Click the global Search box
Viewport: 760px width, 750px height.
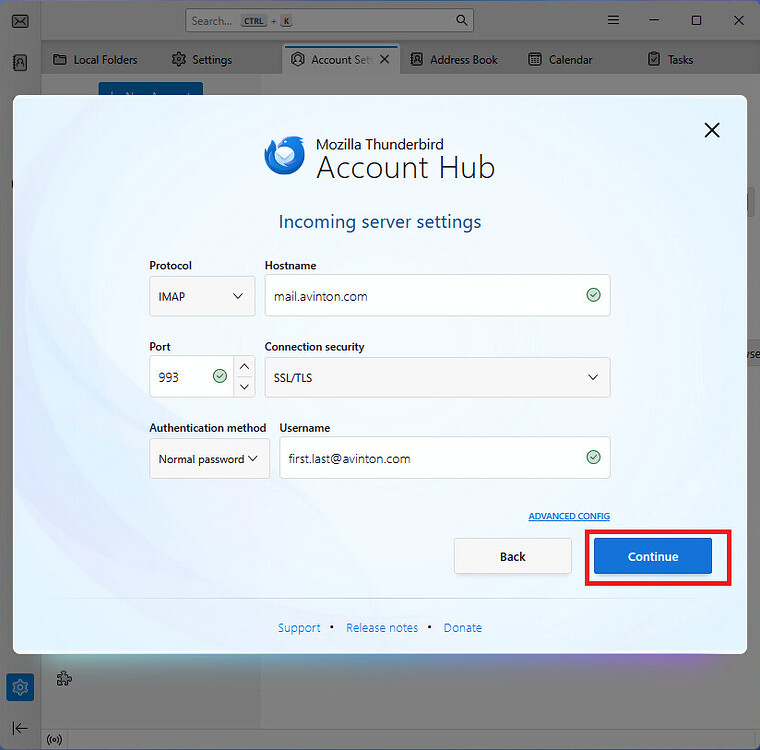(x=329, y=20)
